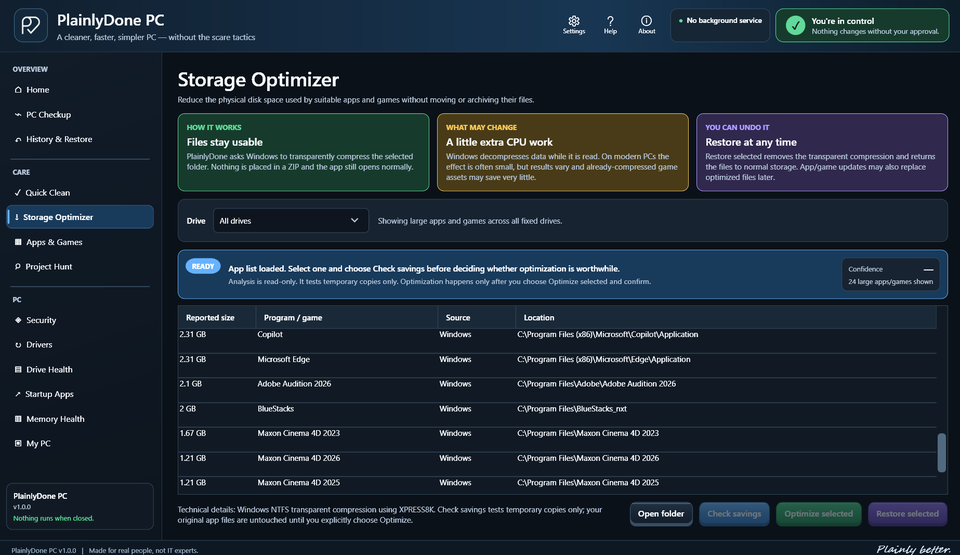Click the Home icon in the sidebar
960x555 pixels.
coord(18,89)
